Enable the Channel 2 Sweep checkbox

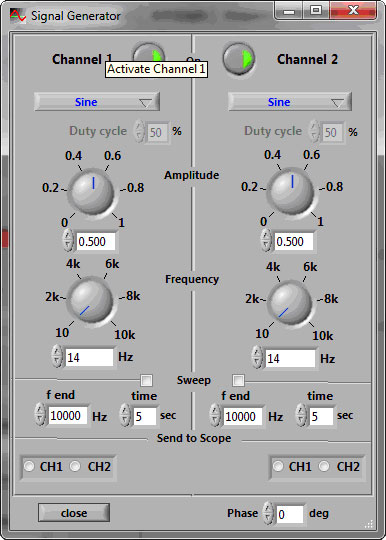[238, 381]
